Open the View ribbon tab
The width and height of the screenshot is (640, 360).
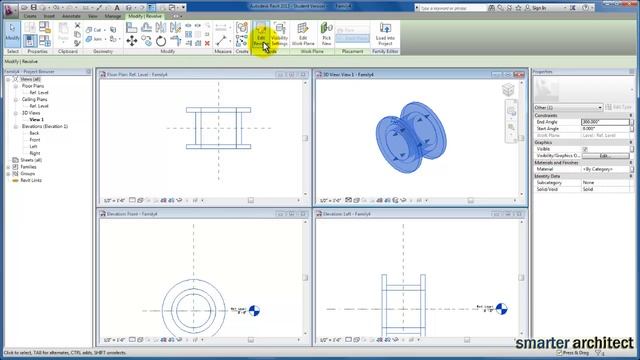tap(93, 16)
